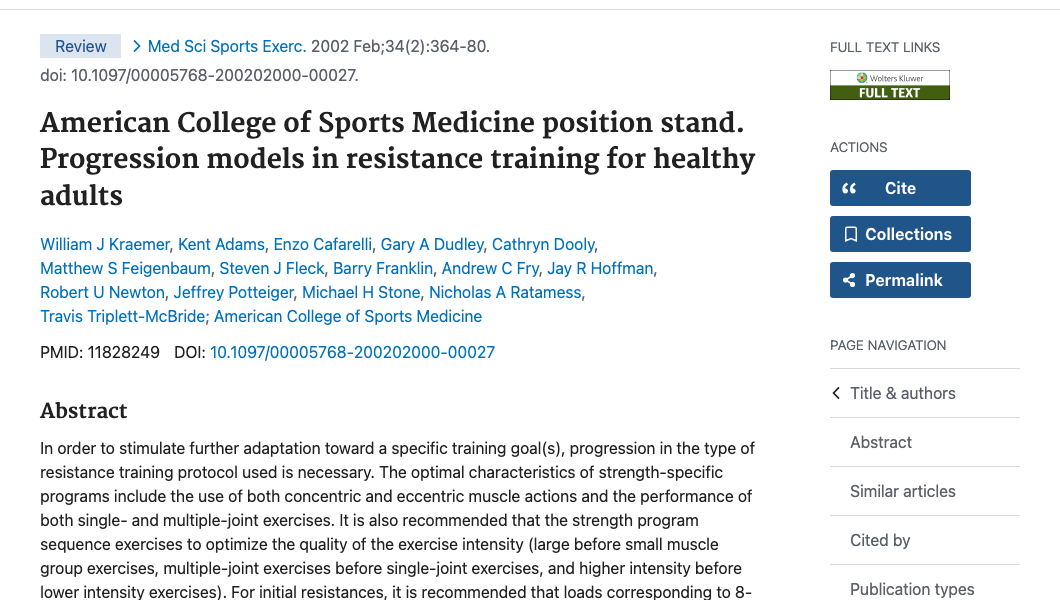The image size is (1060, 600).
Task: Expand the Publication types section
Action: [912, 589]
